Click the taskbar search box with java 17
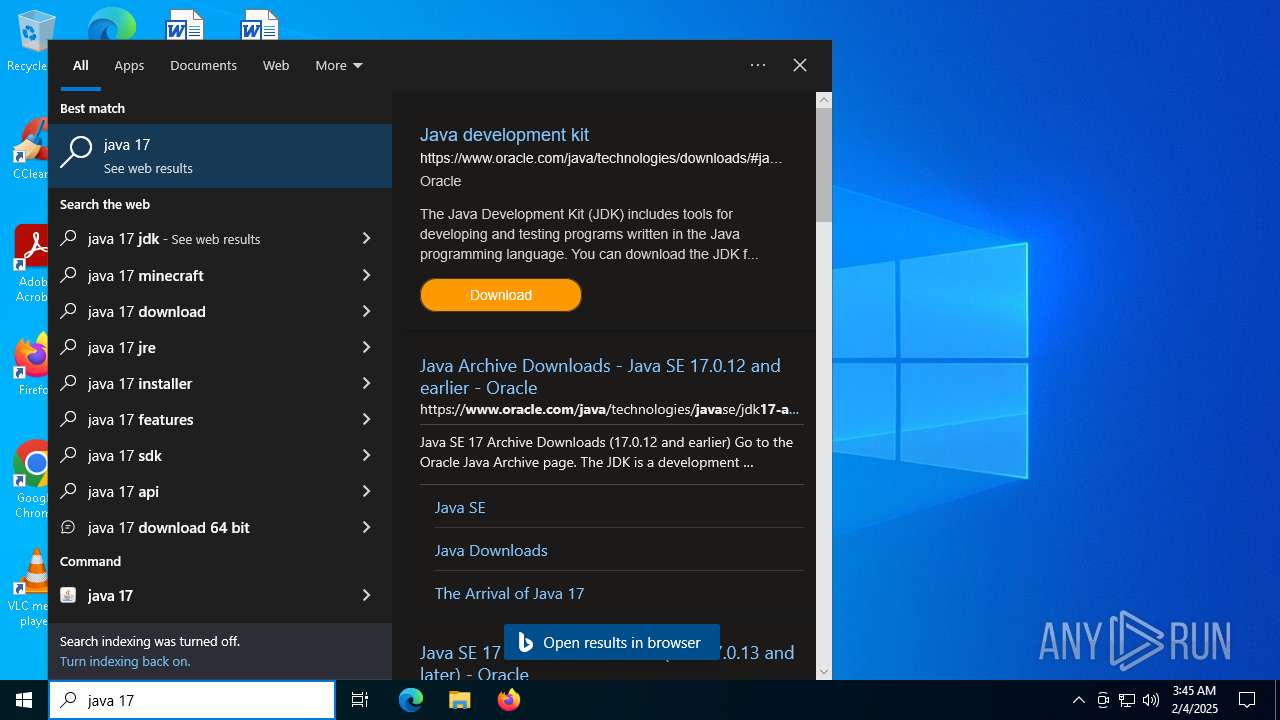The width and height of the screenshot is (1280, 720). (192, 700)
